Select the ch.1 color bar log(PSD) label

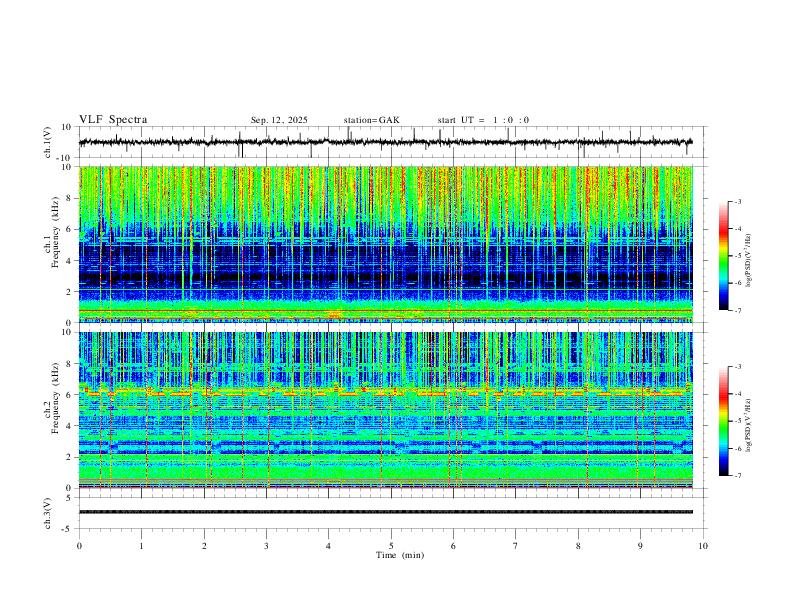749,260
